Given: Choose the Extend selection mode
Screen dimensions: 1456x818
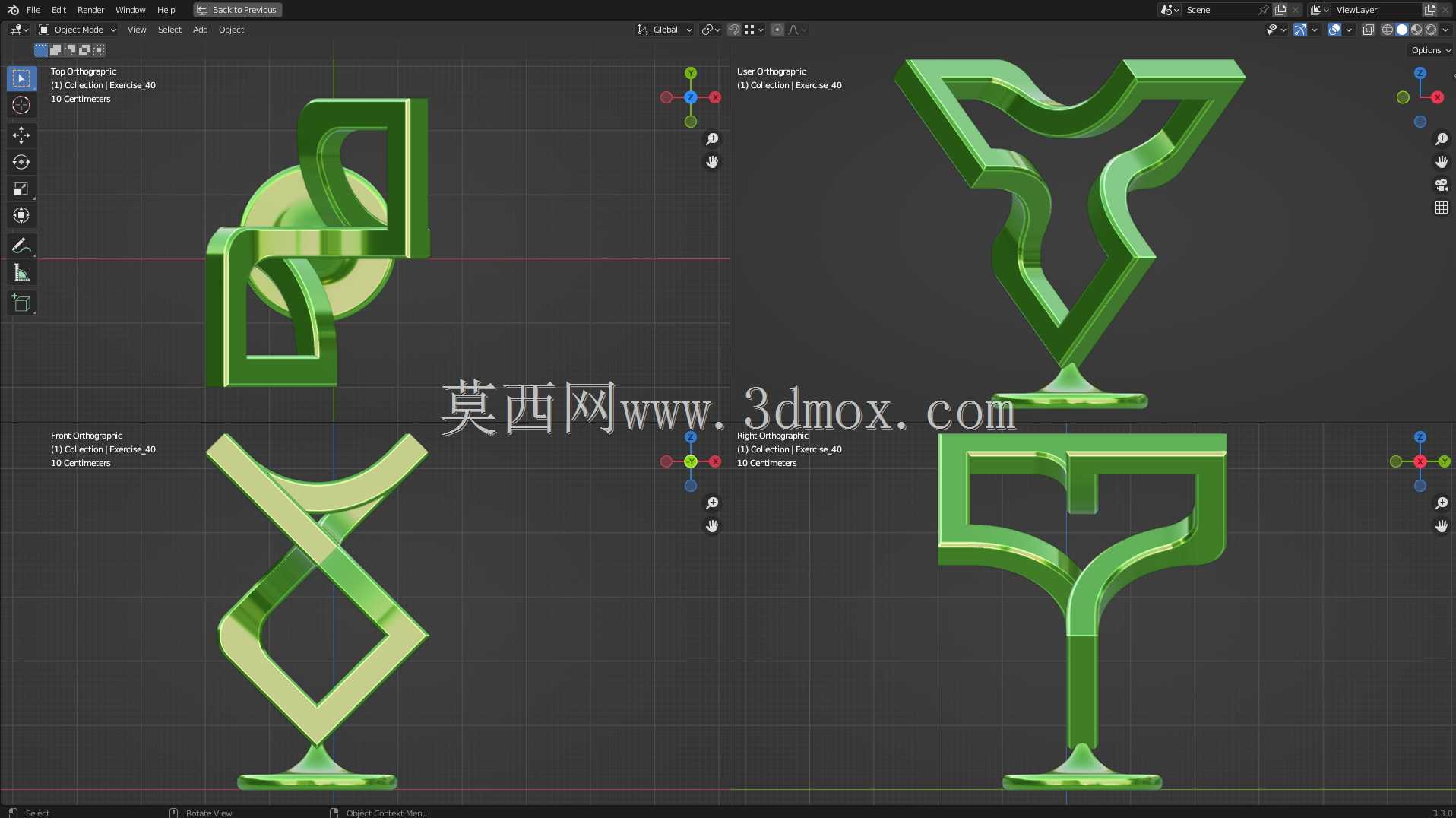Looking at the screenshot, I should 55,50.
